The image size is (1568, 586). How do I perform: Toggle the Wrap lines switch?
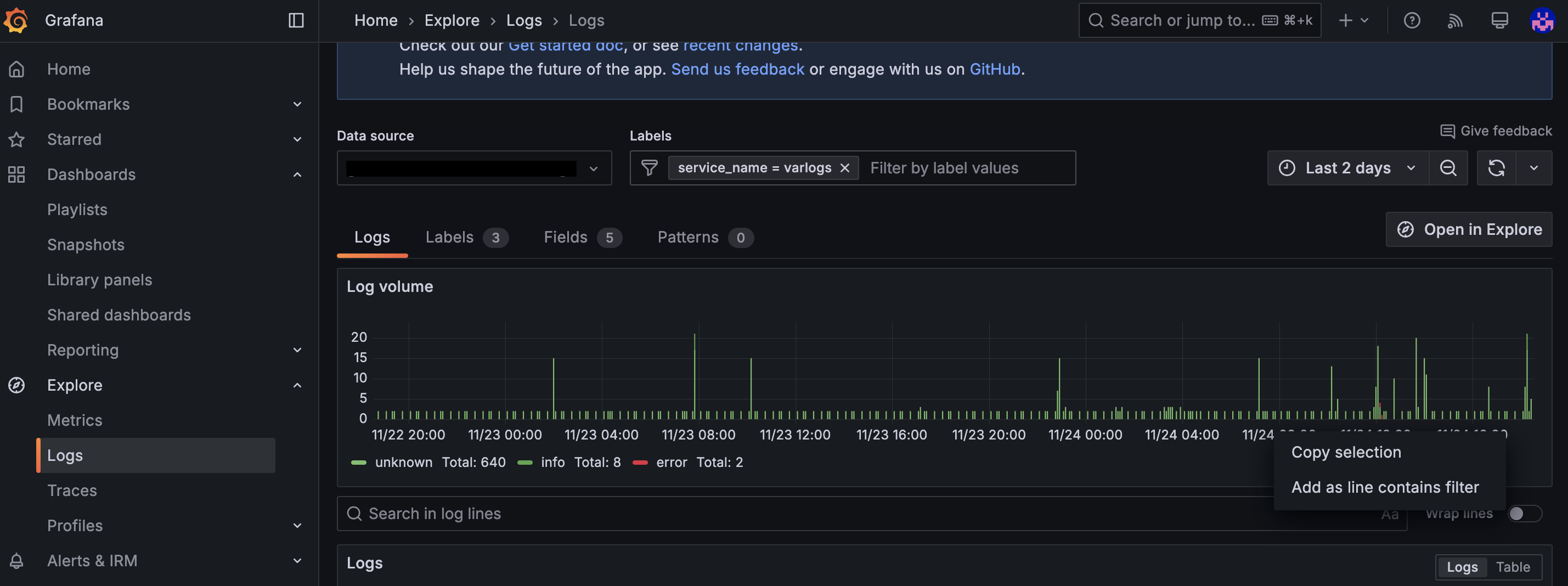pyautogui.click(x=1524, y=514)
